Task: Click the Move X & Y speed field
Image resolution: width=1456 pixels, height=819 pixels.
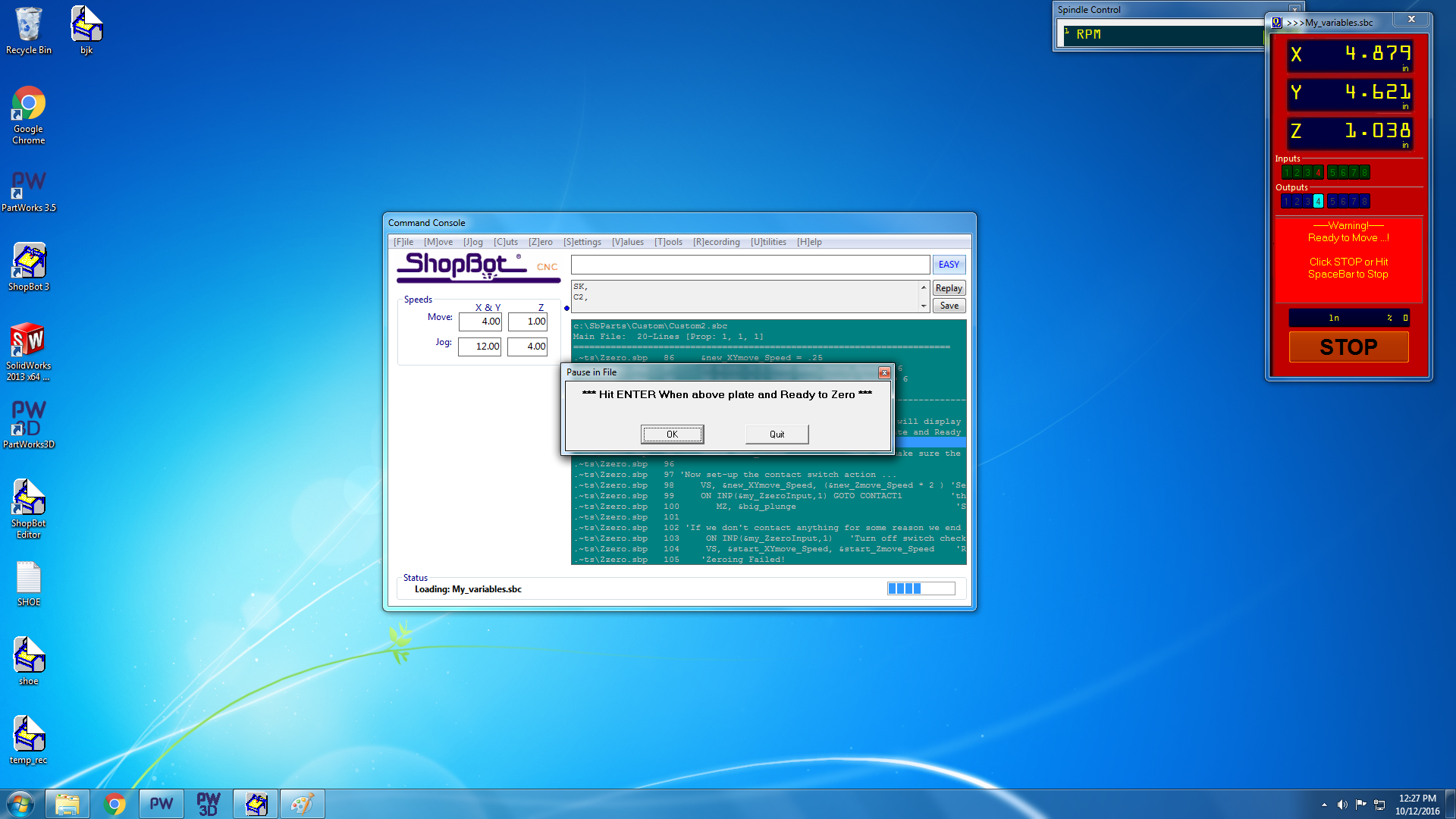Action: tap(480, 322)
